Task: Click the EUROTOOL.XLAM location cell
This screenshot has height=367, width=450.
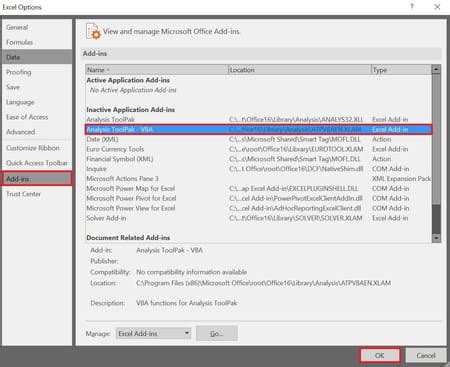Action: (296, 149)
